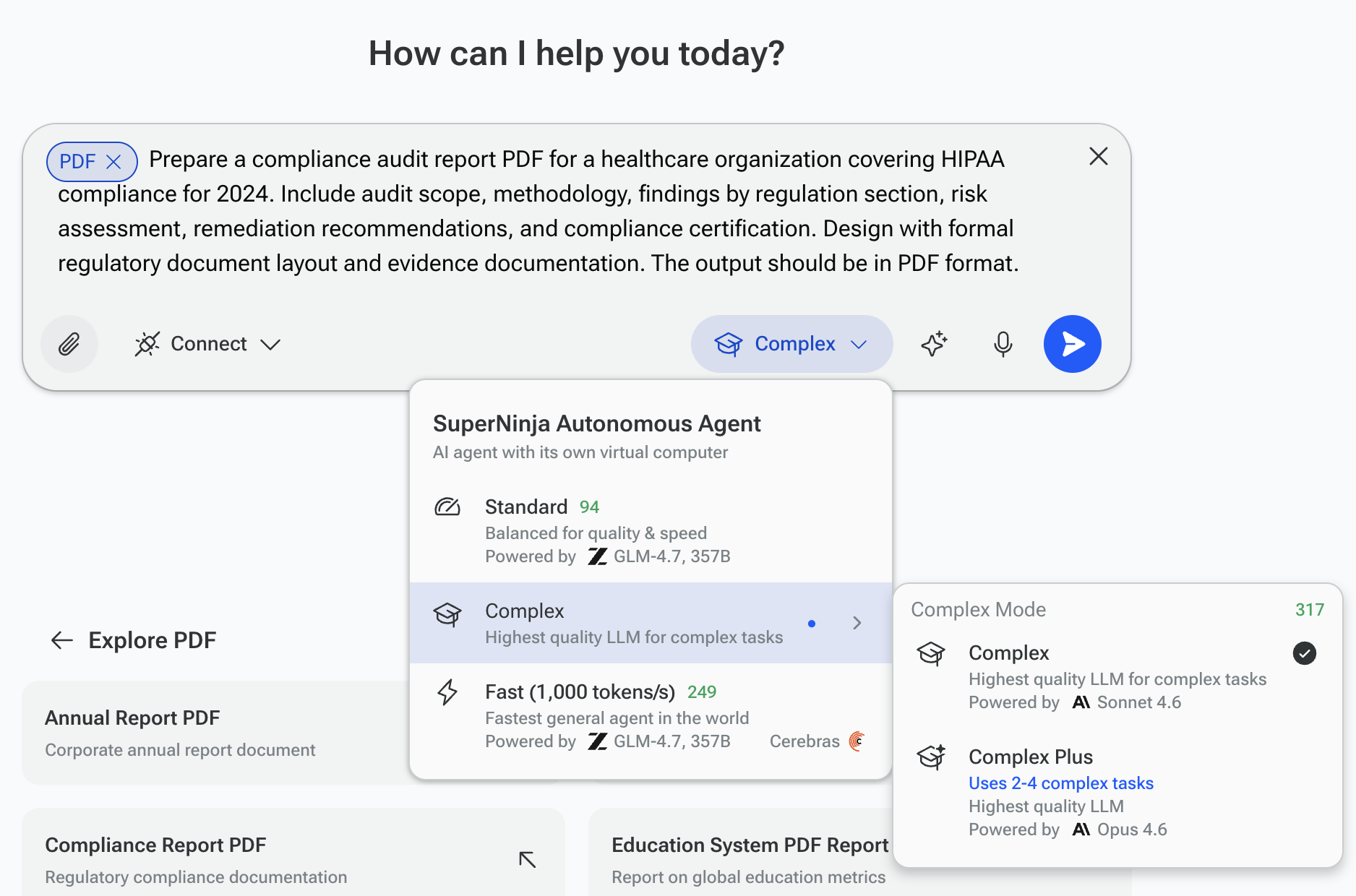Image resolution: width=1356 pixels, height=896 pixels.
Task: Click the Fast lightning bolt icon
Action: (x=447, y=692)
